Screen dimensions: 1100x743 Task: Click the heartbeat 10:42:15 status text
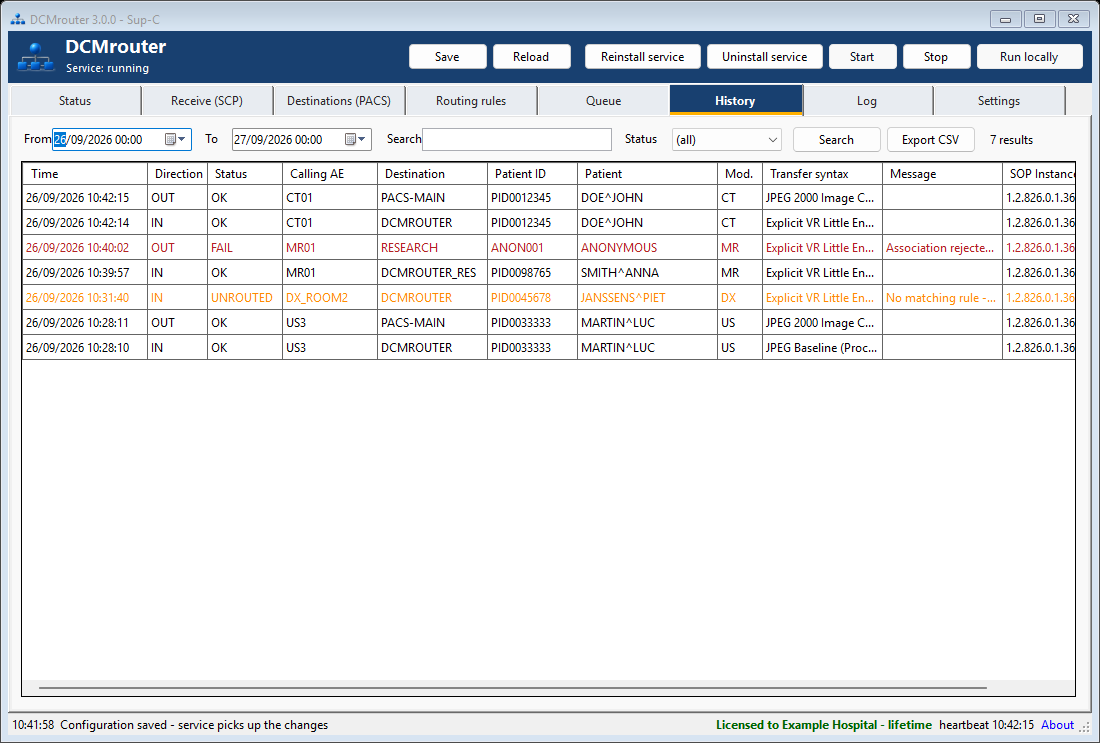click(987, 725)
